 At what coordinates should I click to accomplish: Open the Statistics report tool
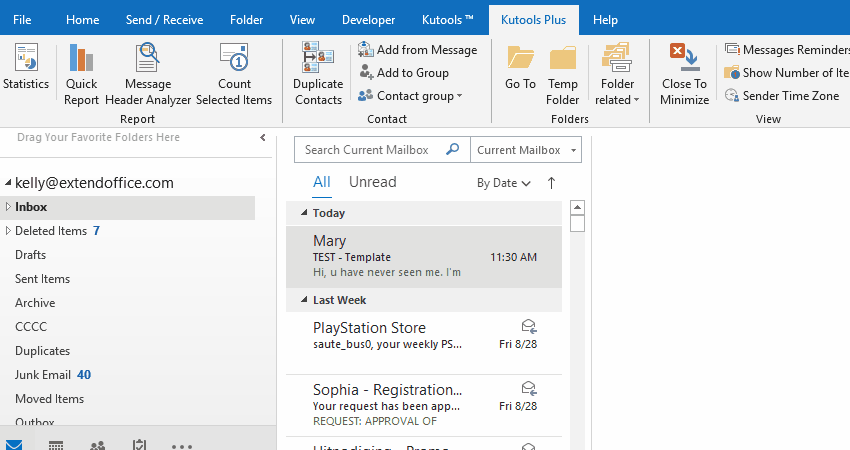pyautogui.click(x=26, y=67)
